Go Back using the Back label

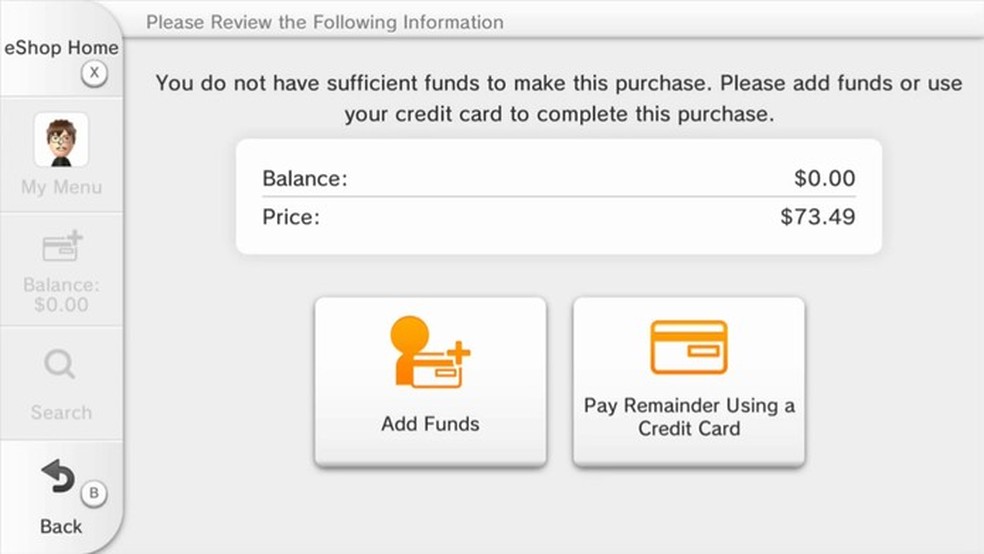(61, 526)
